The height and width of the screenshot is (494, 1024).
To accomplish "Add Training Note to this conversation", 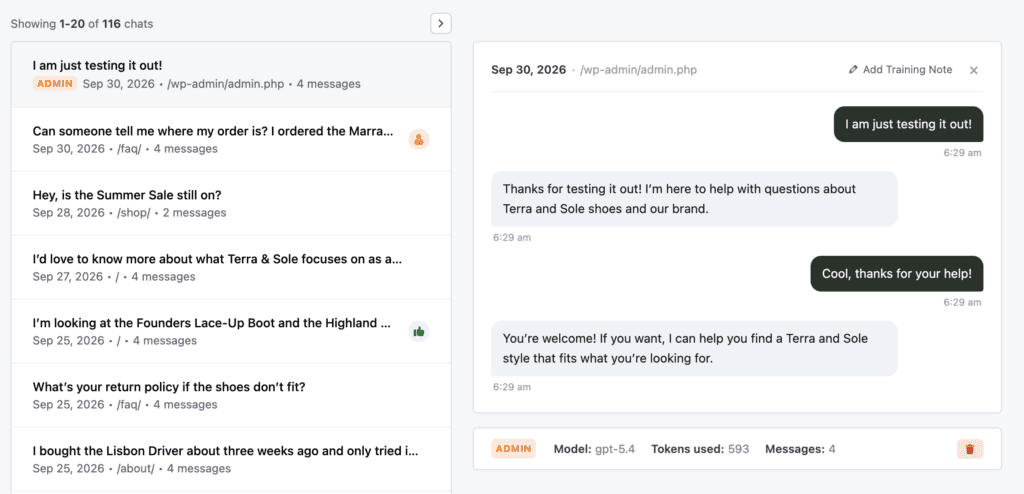I will pyautogui.click(x=901, y=69).
